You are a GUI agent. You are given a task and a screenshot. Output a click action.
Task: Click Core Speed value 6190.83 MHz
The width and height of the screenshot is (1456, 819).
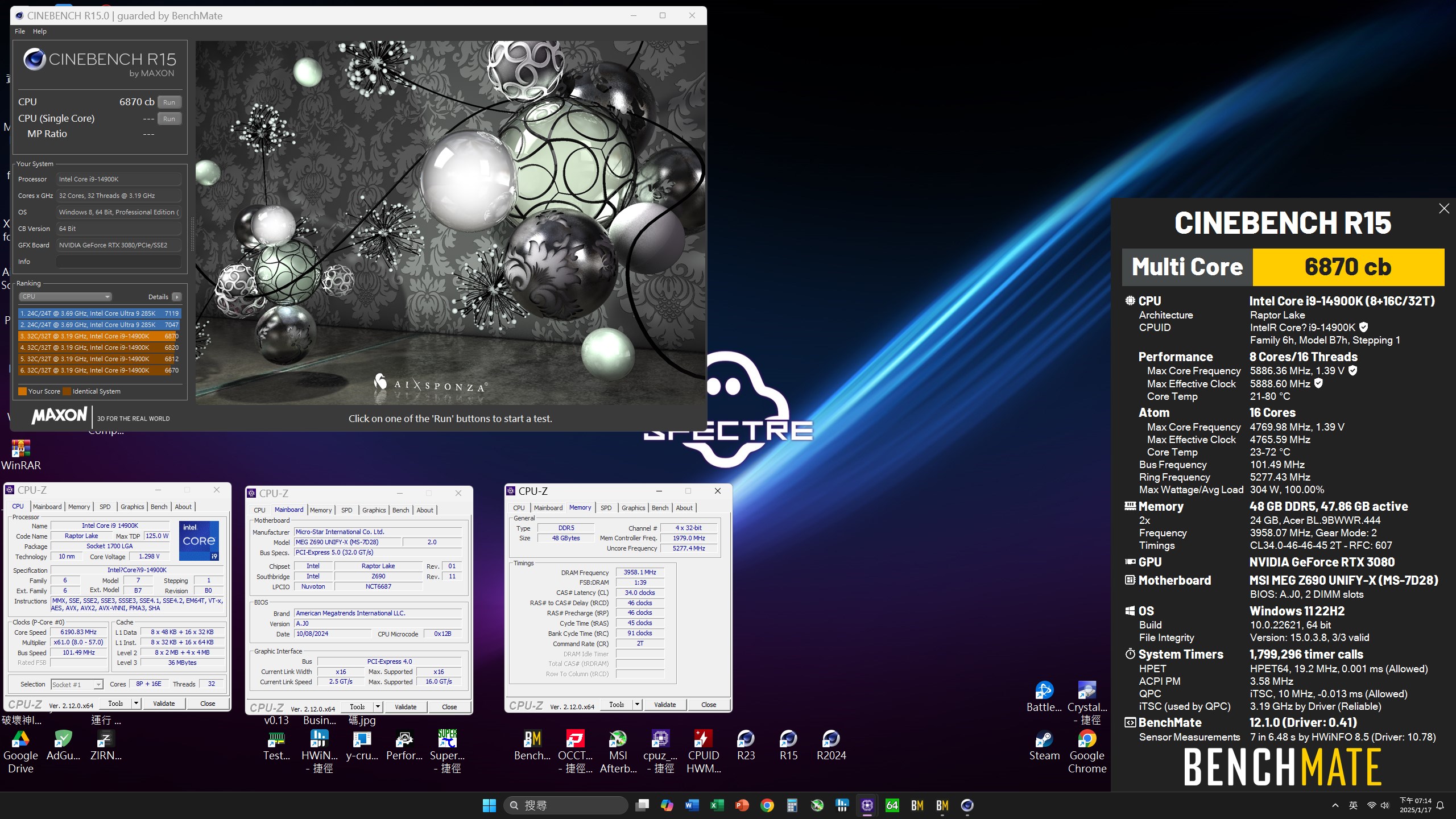78,632
